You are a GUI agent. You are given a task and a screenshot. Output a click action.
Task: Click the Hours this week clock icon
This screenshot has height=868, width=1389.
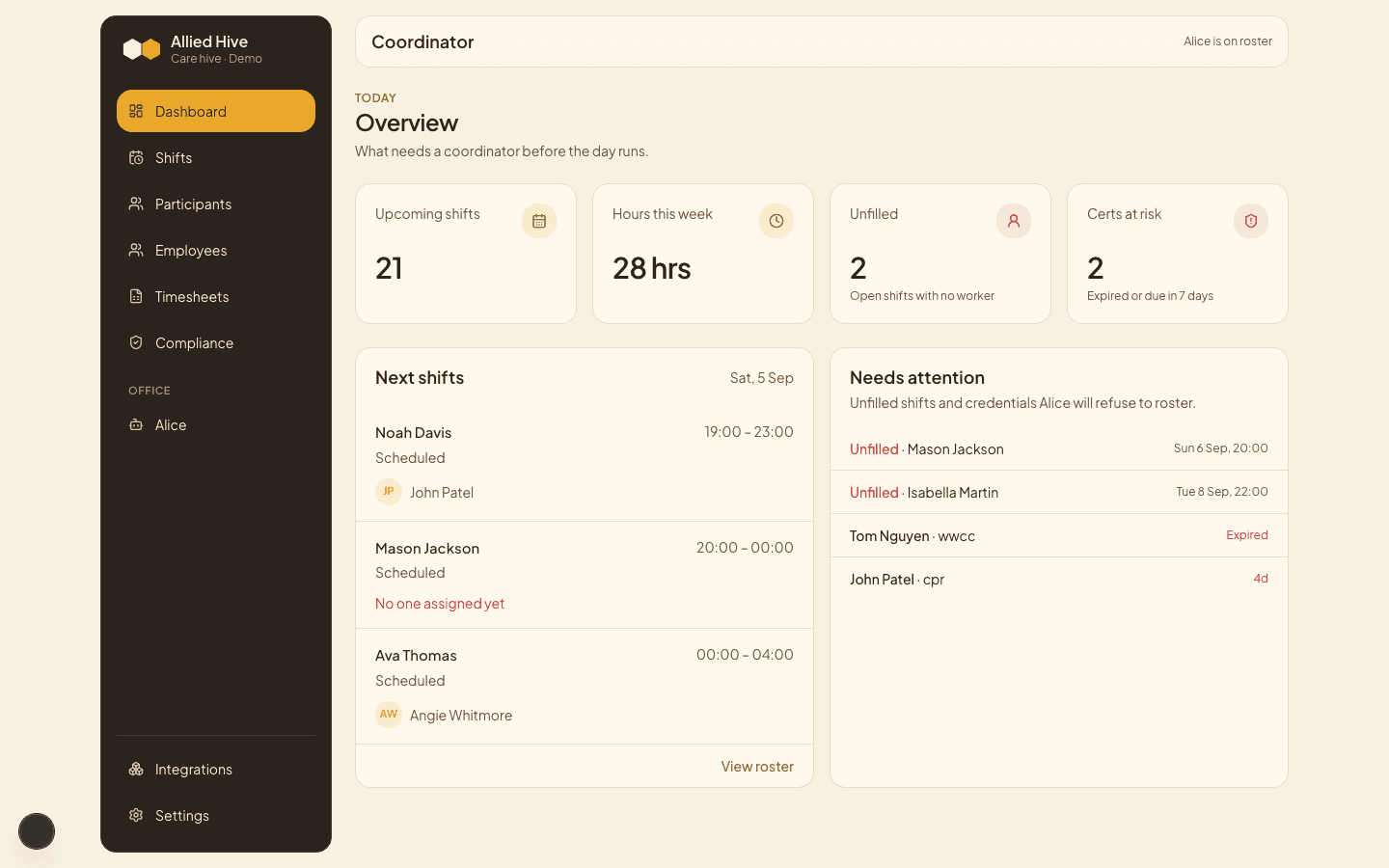[x=776, y=221]
